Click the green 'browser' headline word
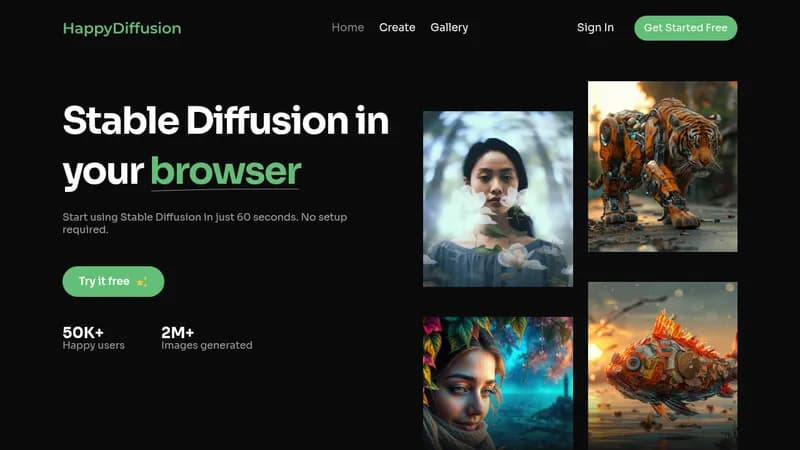800x450 pixels. point(226,171)
